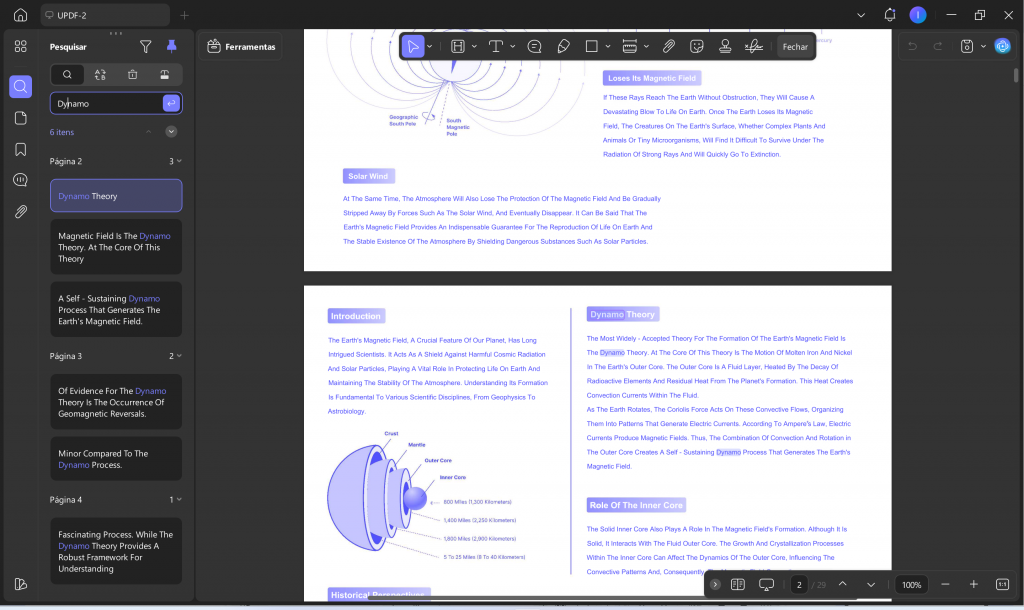
Task: Open the search filter funnel icon
Action: coord(146,46)
